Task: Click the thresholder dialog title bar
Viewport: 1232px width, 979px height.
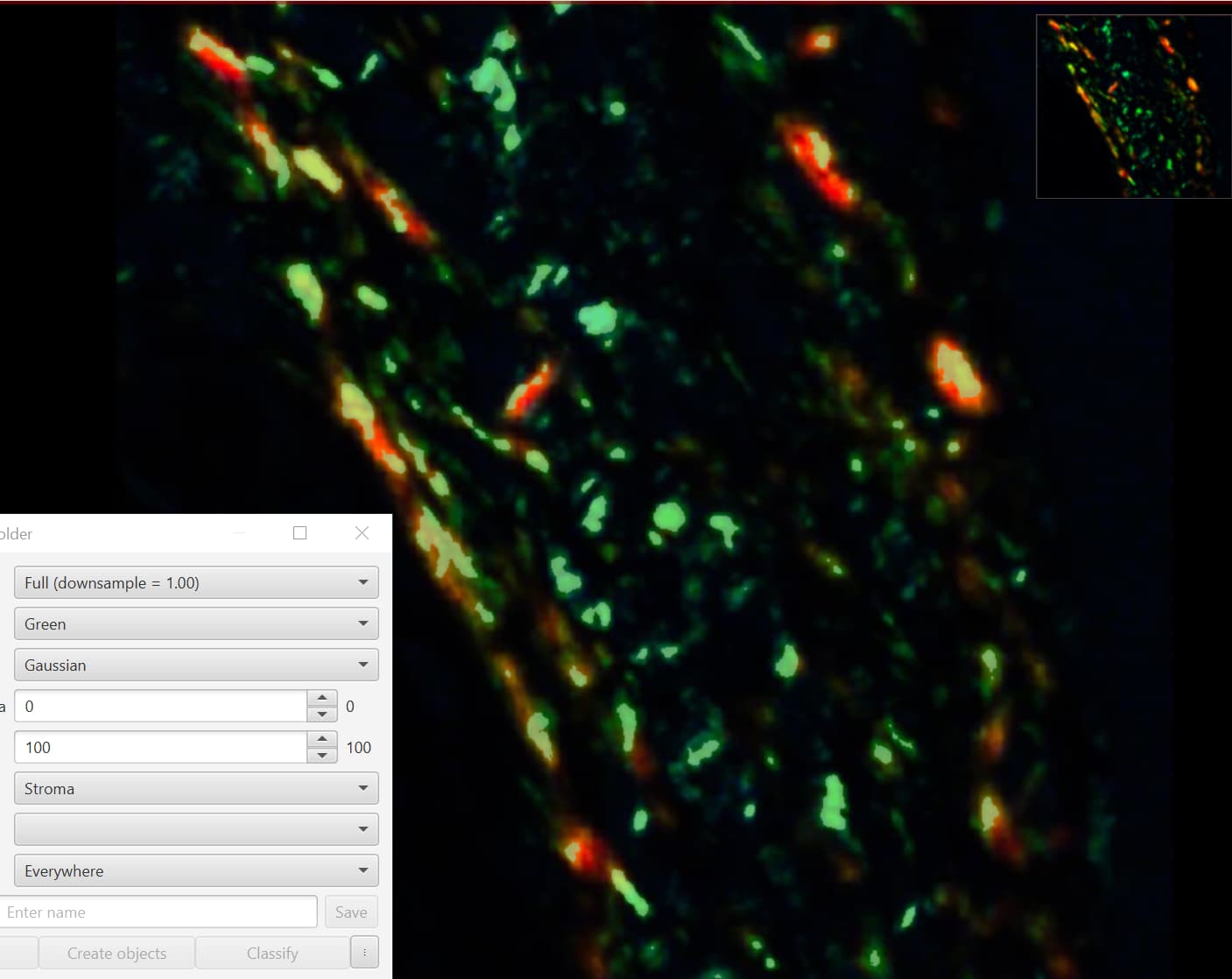Action: click(x=131, y=532)
